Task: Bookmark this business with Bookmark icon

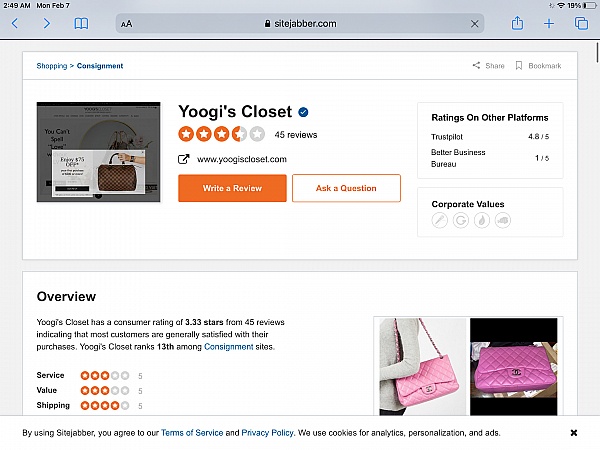Action: (538, 66)
